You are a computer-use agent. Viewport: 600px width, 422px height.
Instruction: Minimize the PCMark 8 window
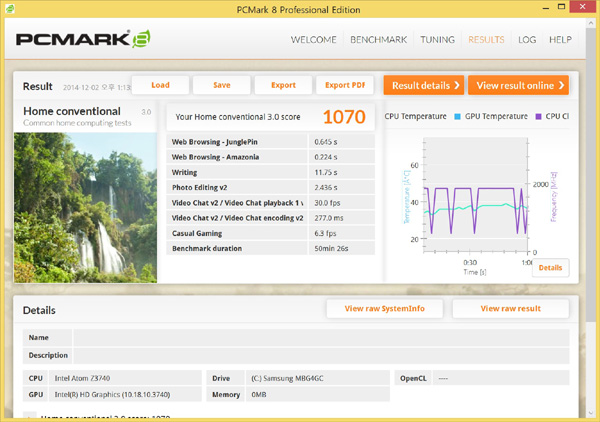pyautogui.click(x=546, y=7)
